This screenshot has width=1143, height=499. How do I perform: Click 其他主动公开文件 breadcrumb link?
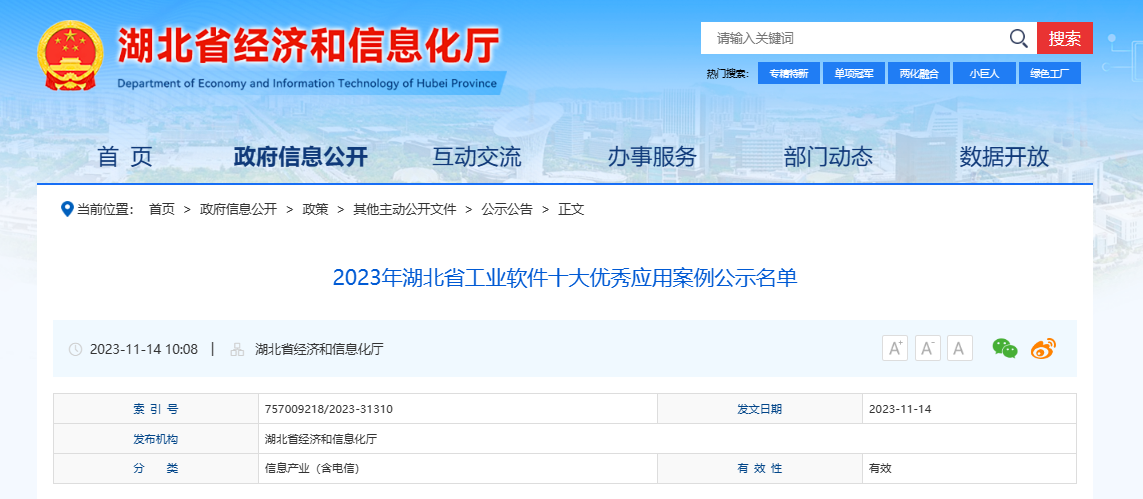point(404,209)
